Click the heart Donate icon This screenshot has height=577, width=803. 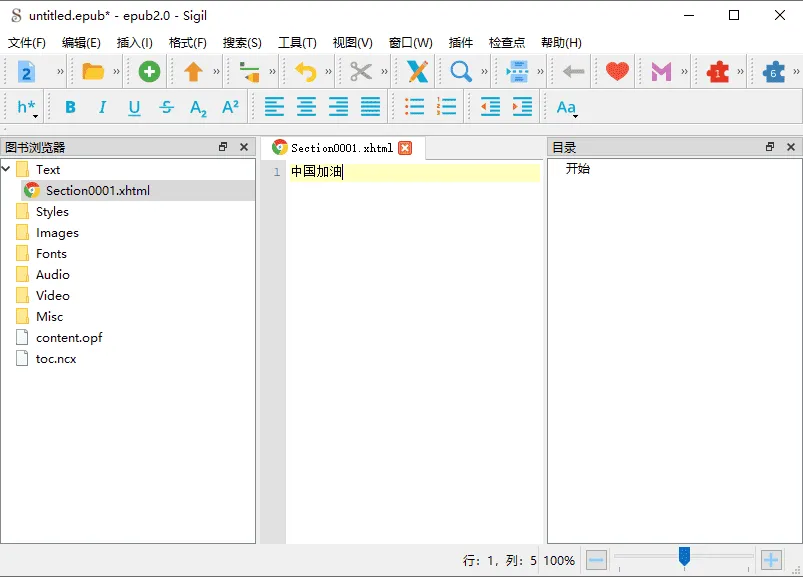pos(615,71)
